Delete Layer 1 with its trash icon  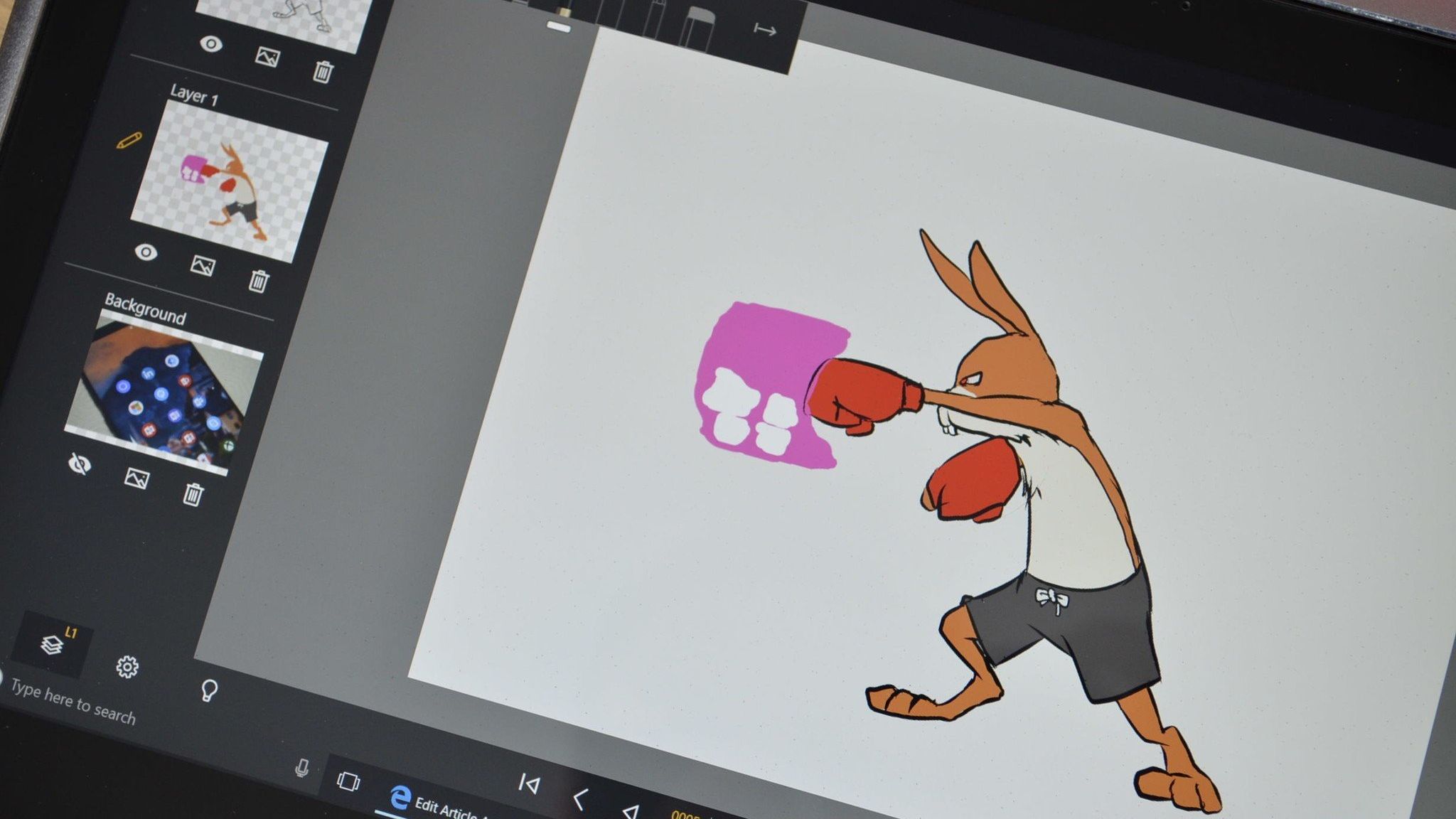(258, 281)
